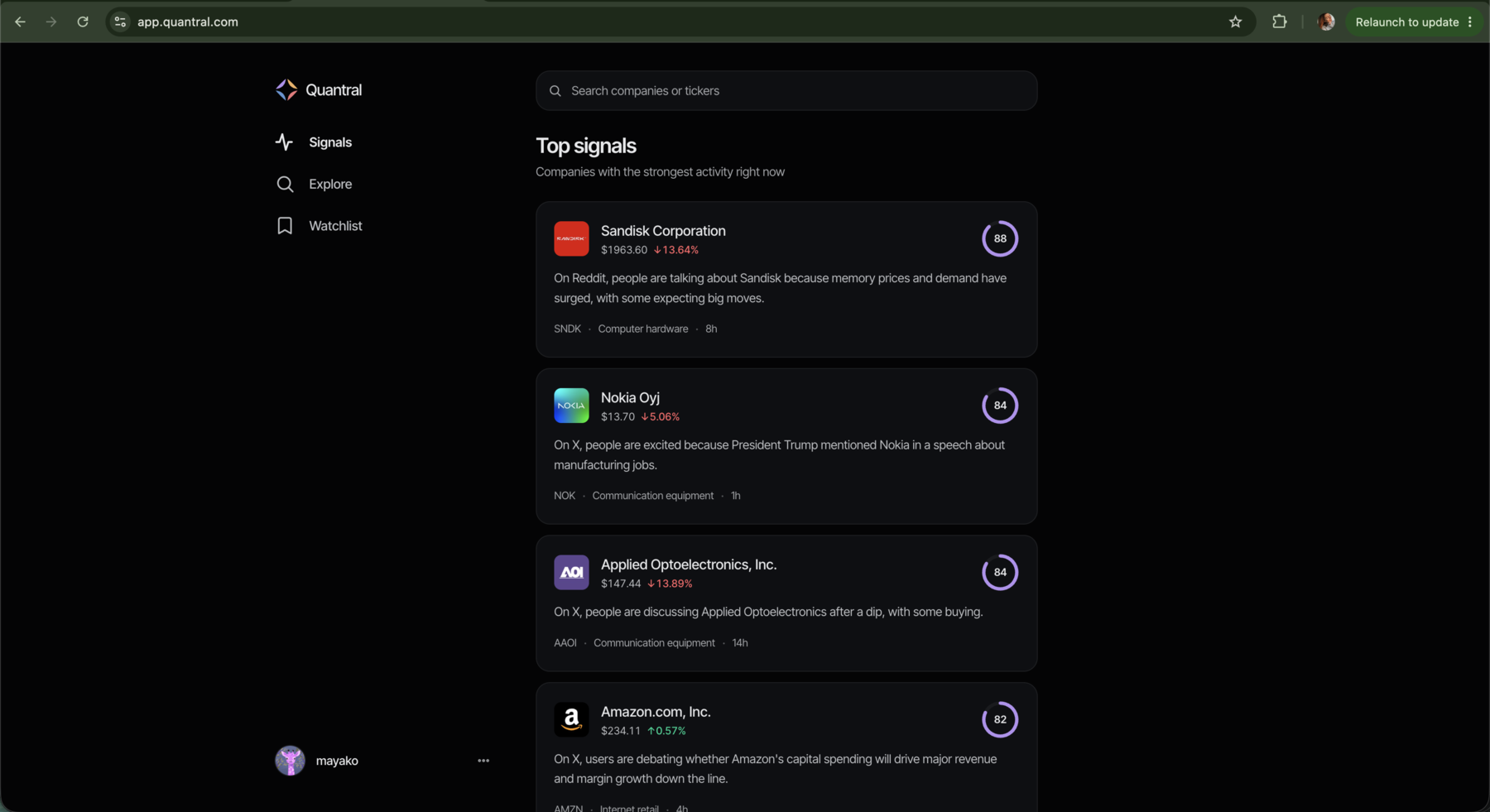This screenshot has height=812, width=1490.
Task: Click Amazon price change 0.57%
Action: point(666,731)
